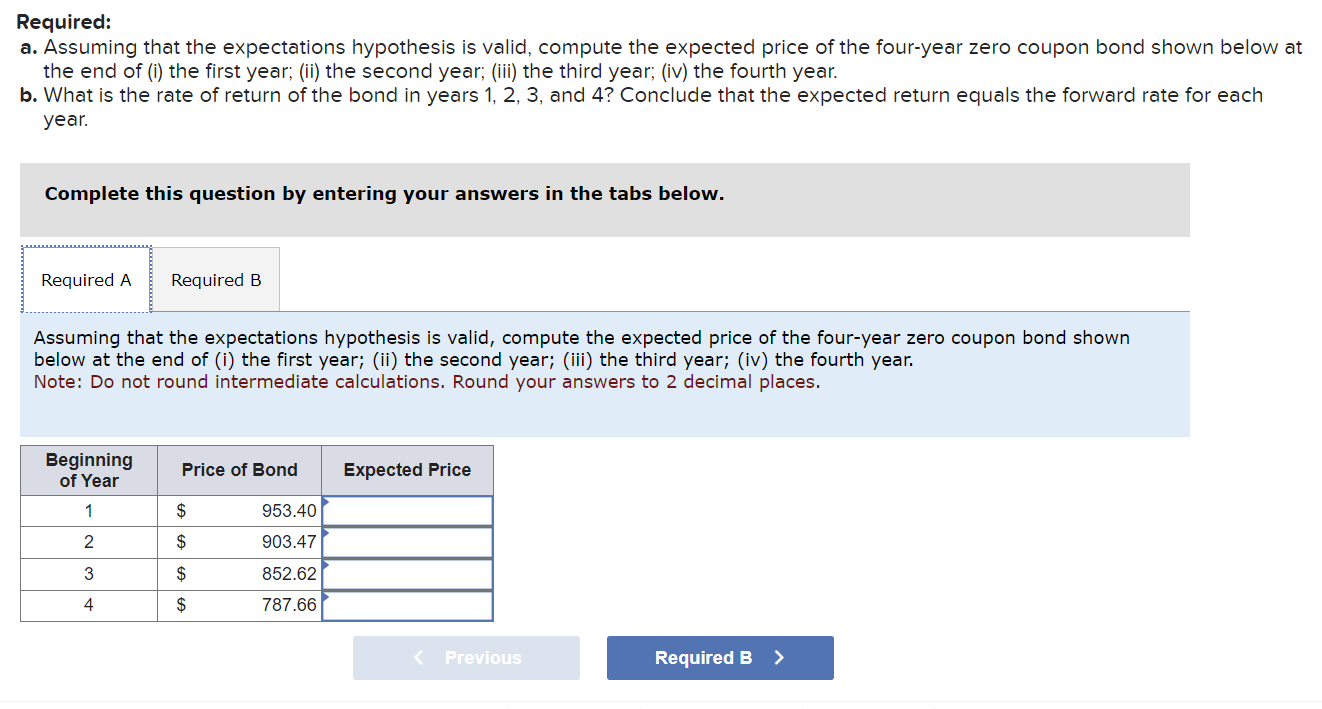1322x709 pixels.
Task: Select the Expected Price column header
Action: click(406, 469)
